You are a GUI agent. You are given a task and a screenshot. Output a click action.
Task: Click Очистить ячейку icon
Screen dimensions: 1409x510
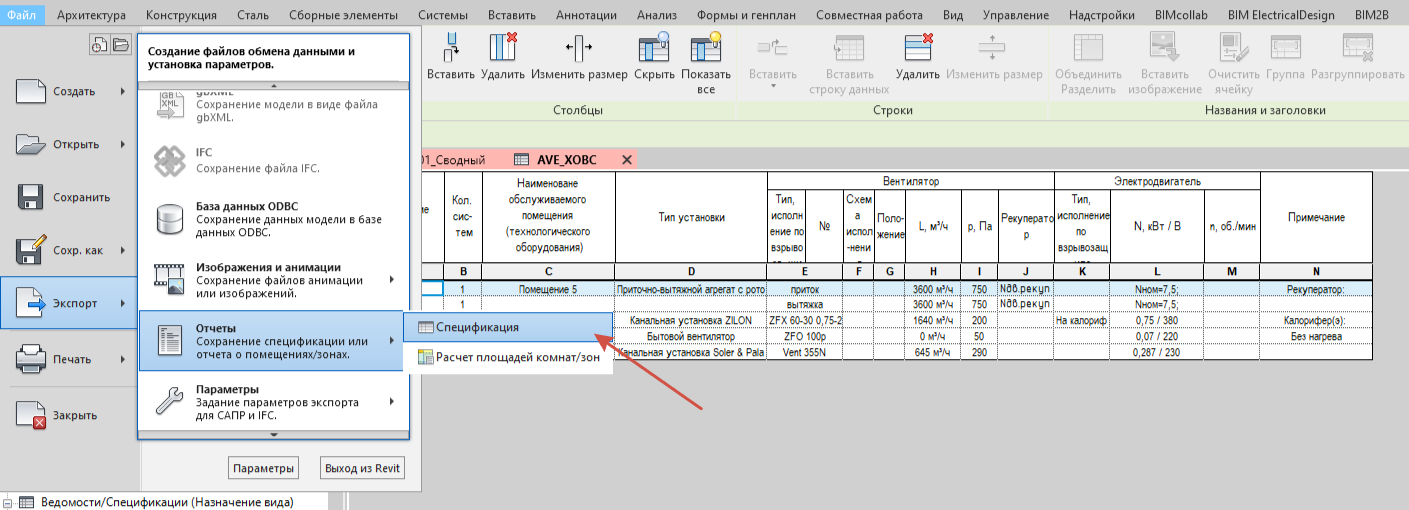(x=1233, y=48)
